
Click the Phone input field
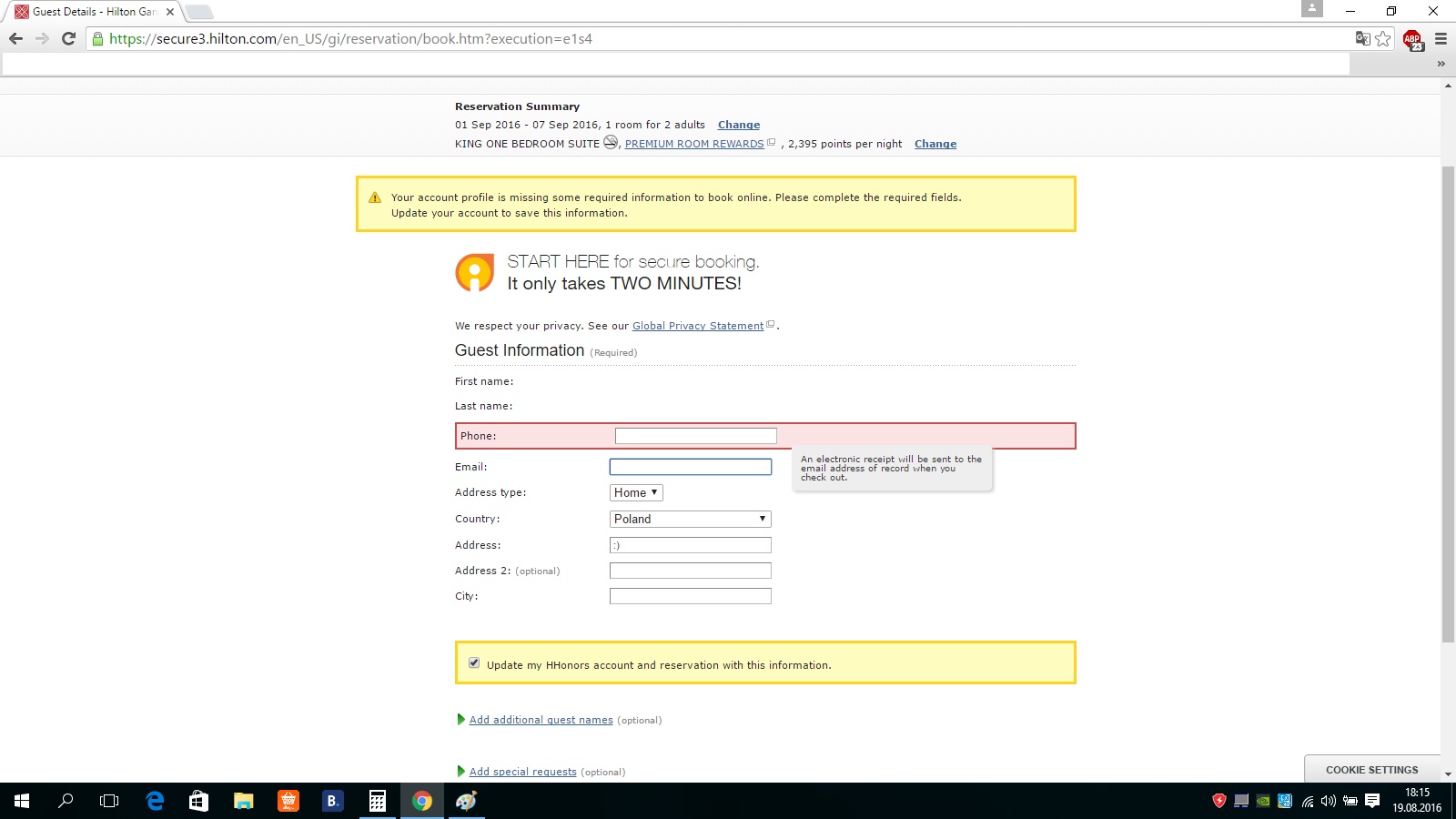(696, 436)
